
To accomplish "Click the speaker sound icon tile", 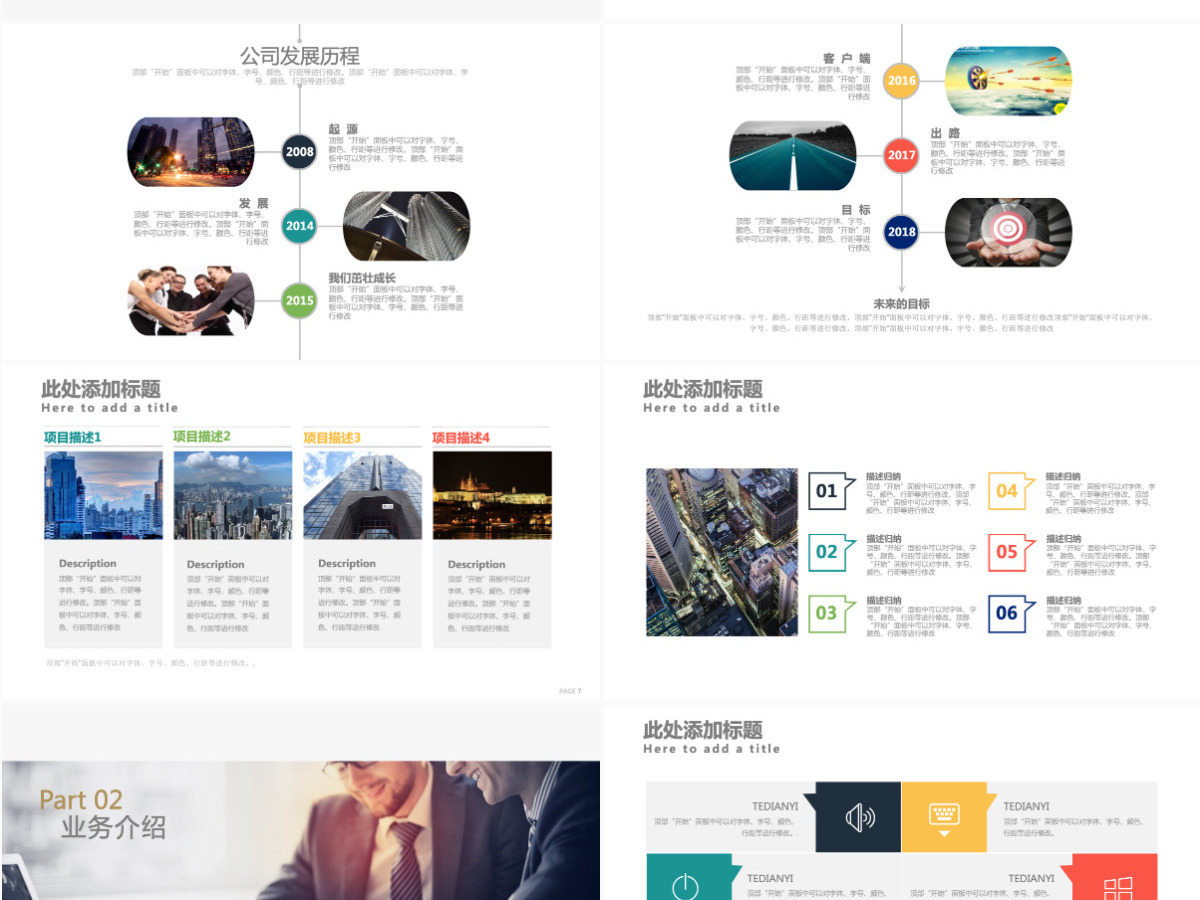I will coord(858,817).
